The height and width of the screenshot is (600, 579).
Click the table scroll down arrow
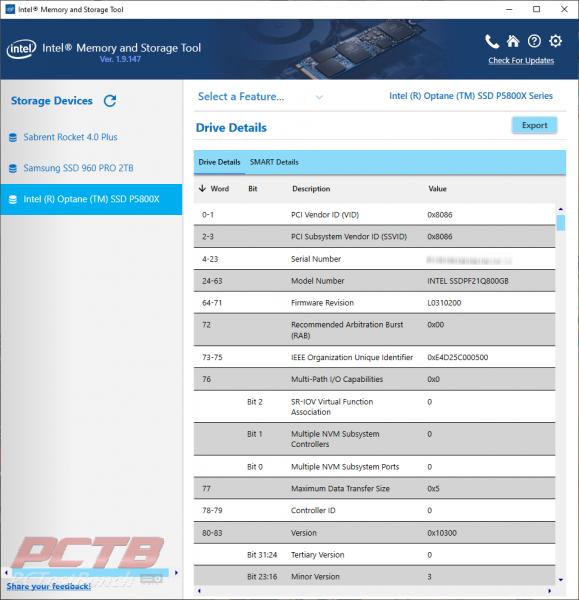pyautogui.click(x=561, y=580)
